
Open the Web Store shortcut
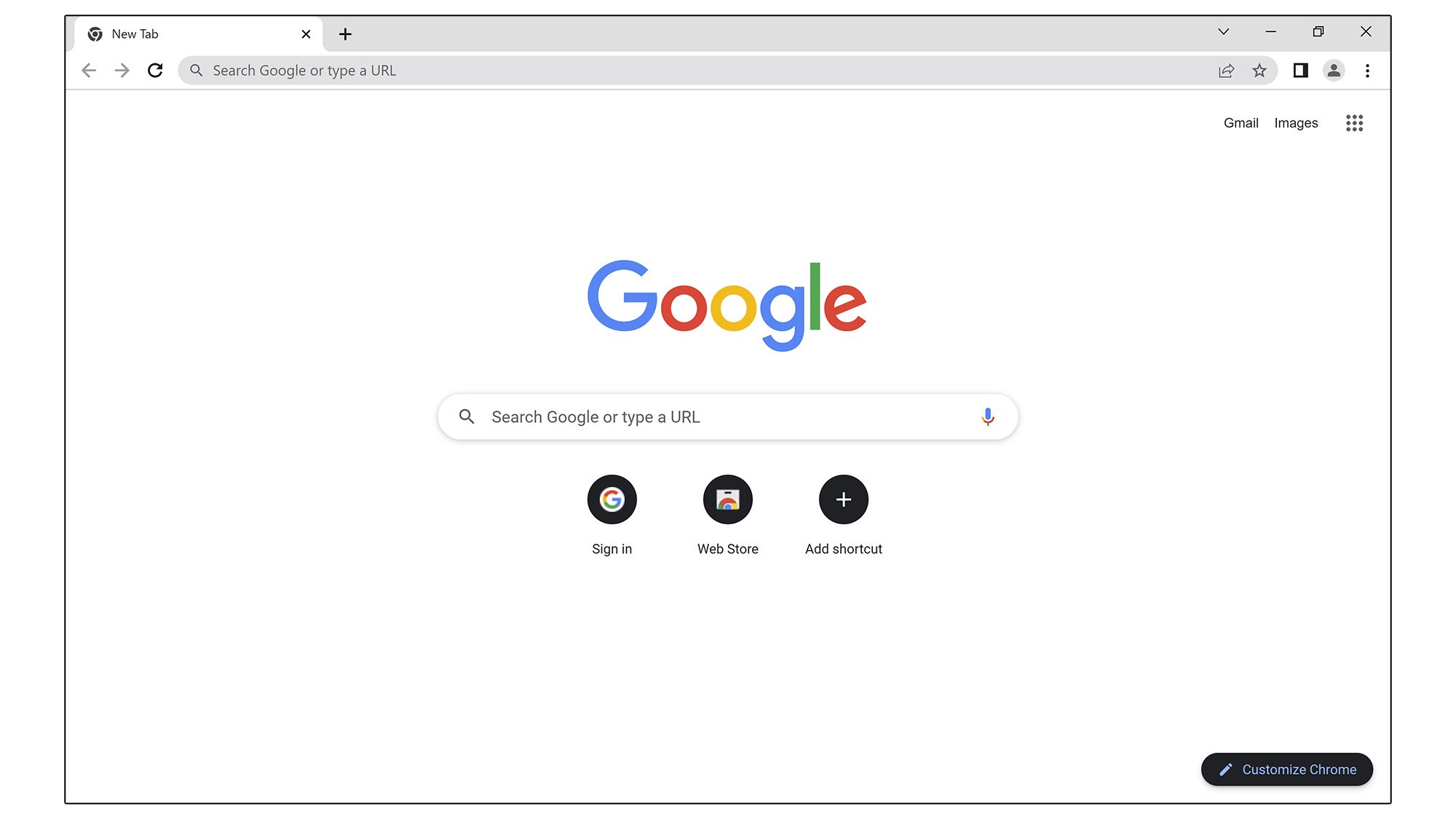point(727,499)
